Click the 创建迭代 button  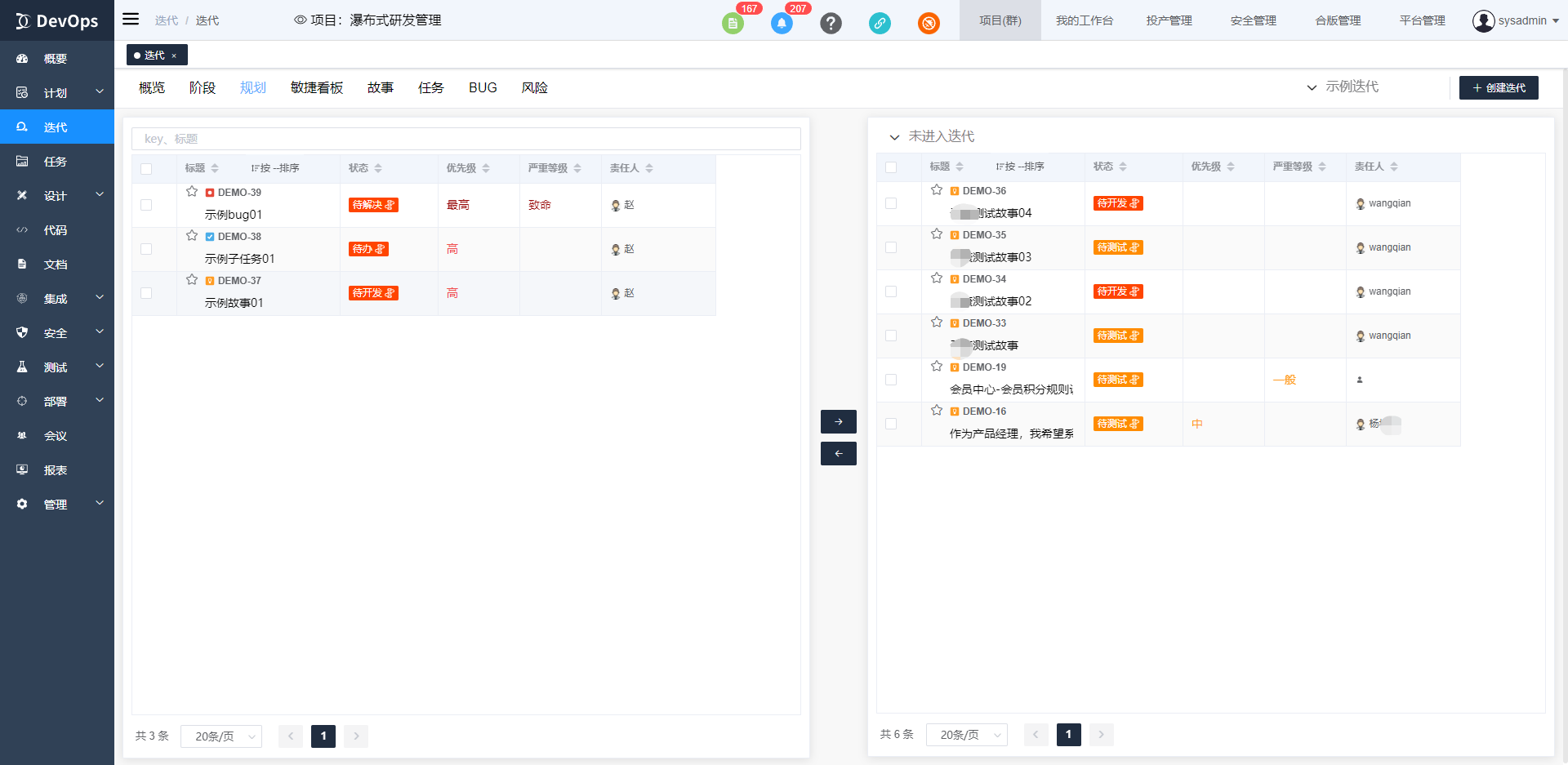[x=1498, y=88]
